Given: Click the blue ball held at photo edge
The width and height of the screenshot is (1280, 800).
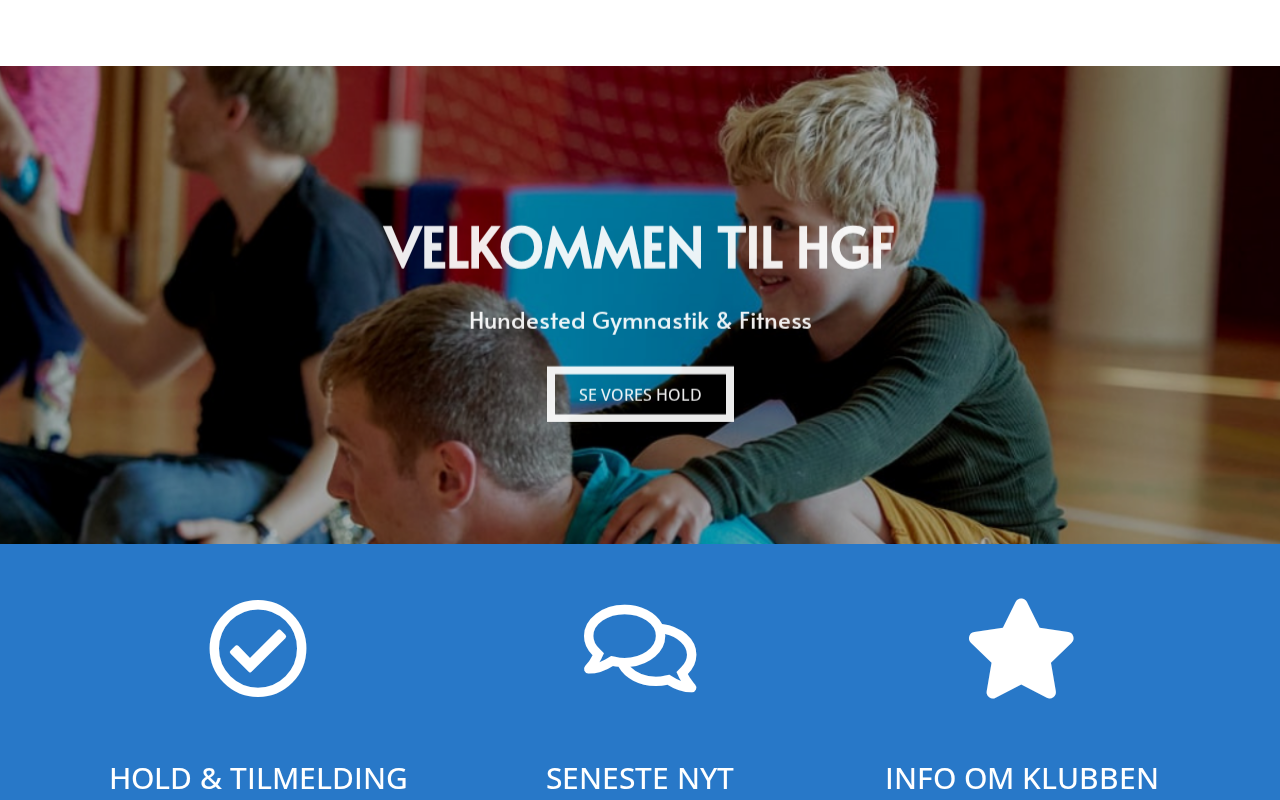Looking at the screenshot, I should click(x=20, y=180).
